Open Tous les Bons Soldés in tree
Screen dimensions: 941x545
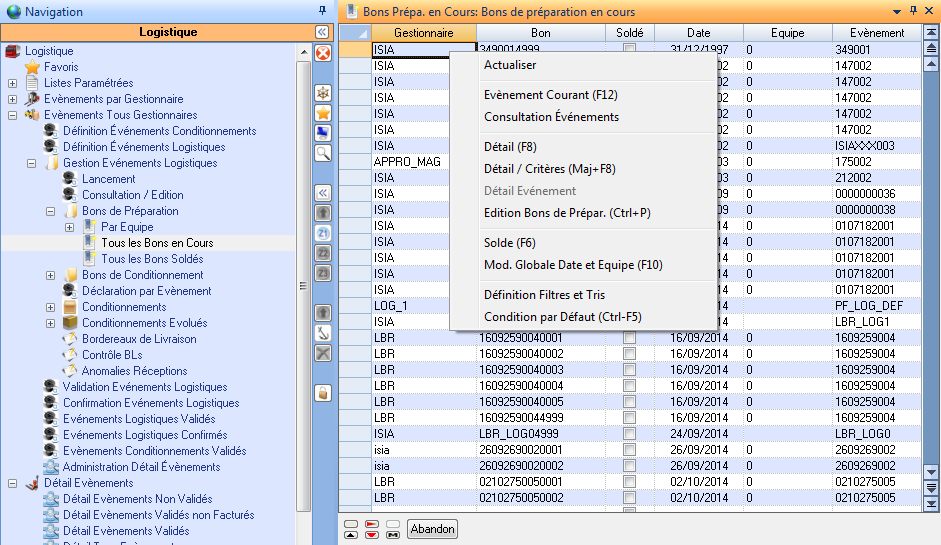[152, 259]
